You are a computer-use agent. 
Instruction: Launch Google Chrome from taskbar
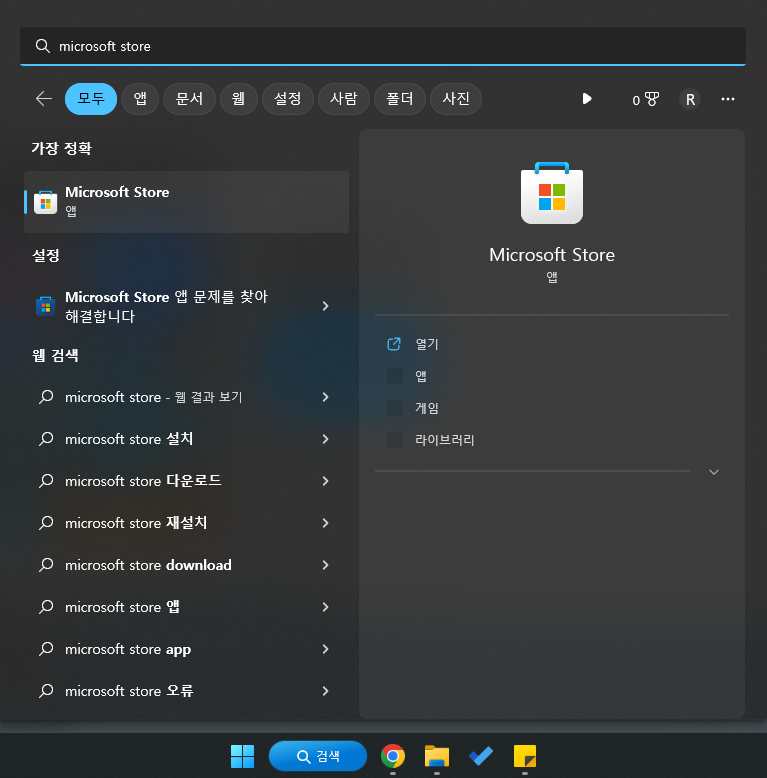[392, 756]
